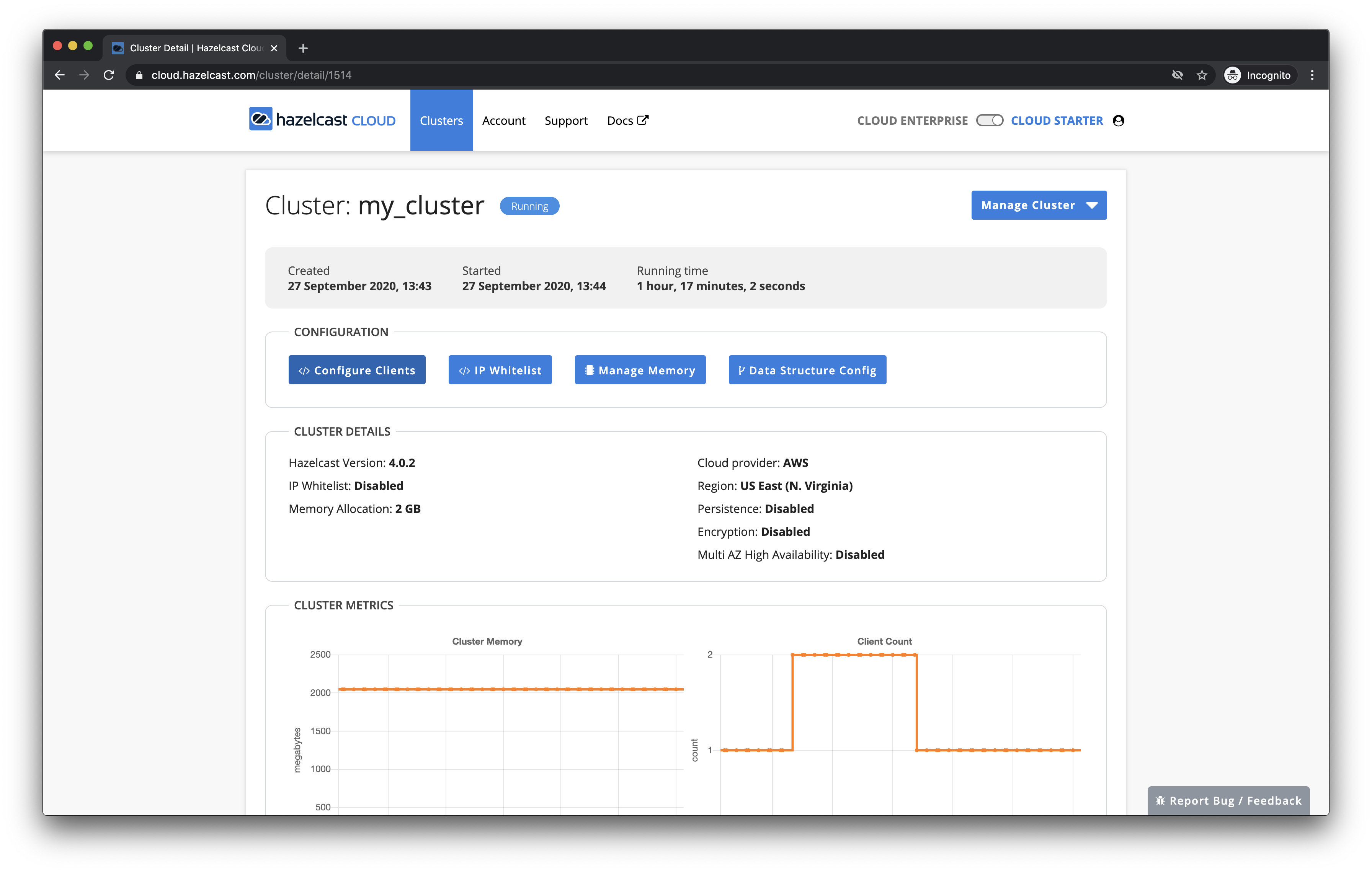Open a new browser tab
Screen dimensions: 1372x872
(303, 48)
